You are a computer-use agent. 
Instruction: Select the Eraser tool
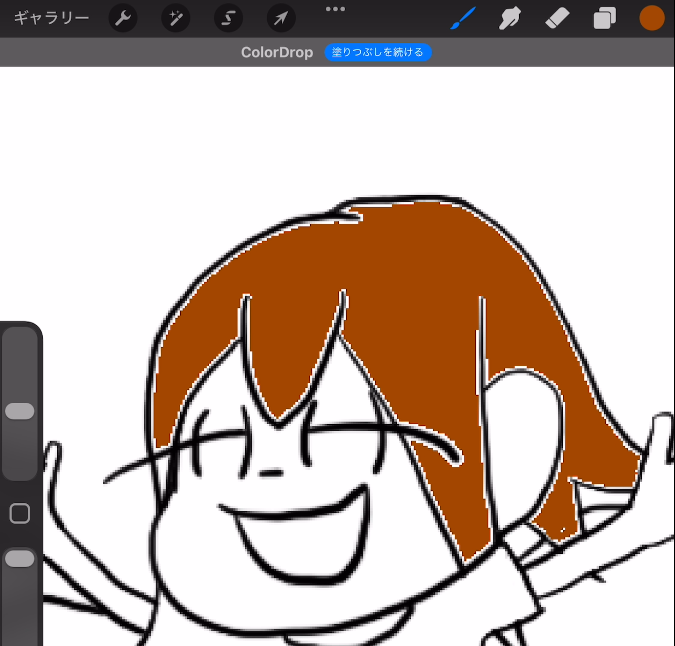557,18
